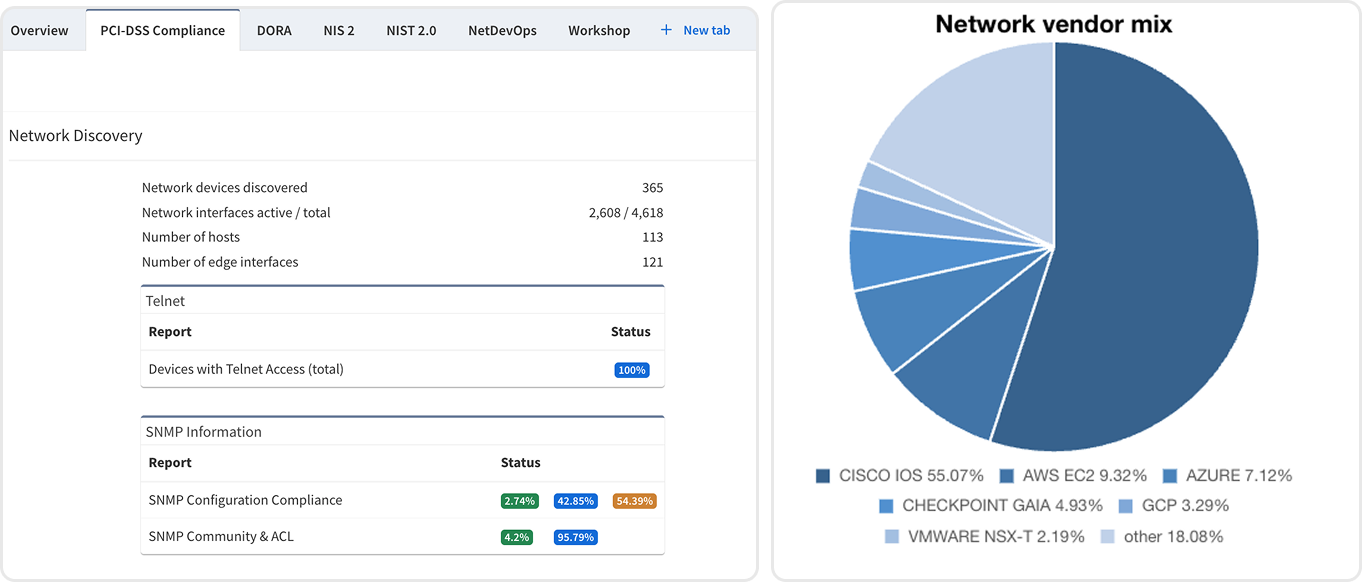Click the blue 95.79% status badge
The width and height of the screenshot is (1362, 582).
click(576, 537)
